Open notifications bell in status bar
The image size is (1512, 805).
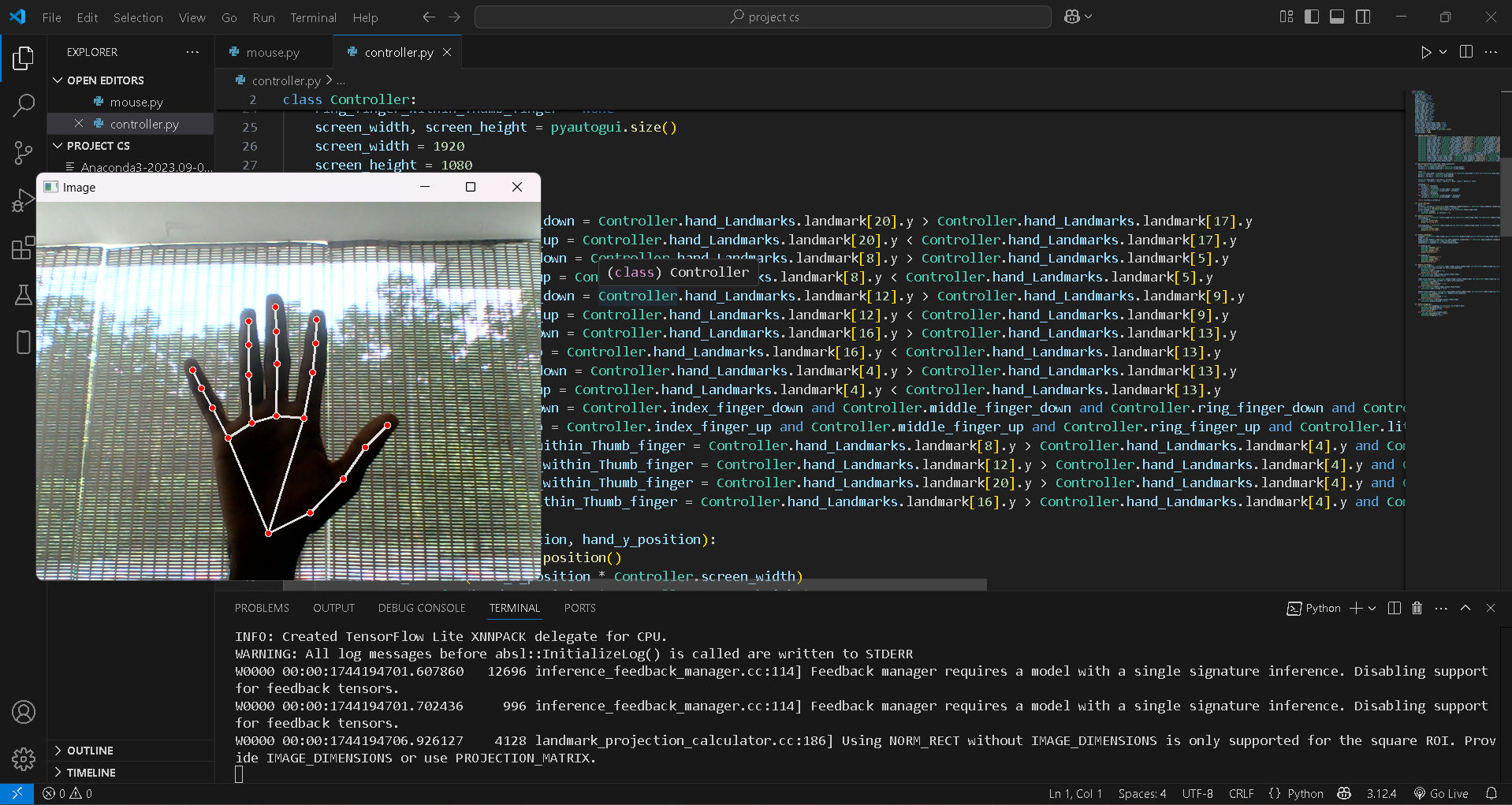(1492, 794)
